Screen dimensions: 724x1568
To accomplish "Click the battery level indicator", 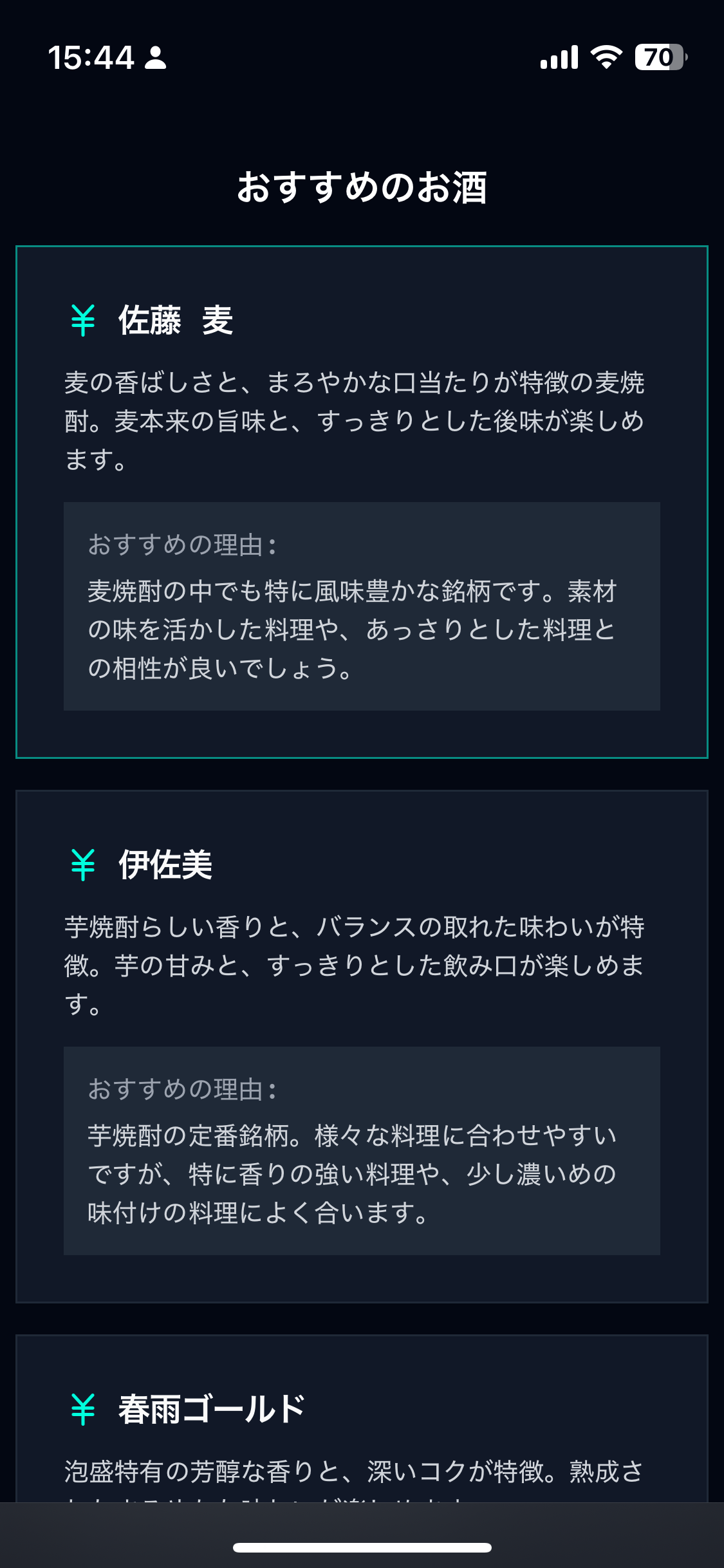I will (x=660, y=57).
